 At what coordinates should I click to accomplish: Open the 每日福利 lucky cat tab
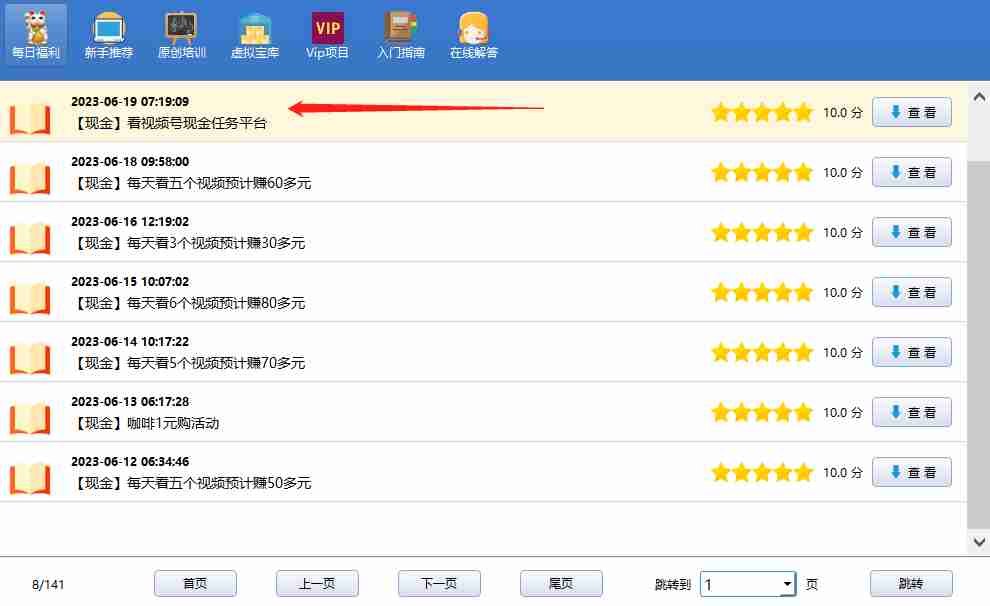pos(36,35)
